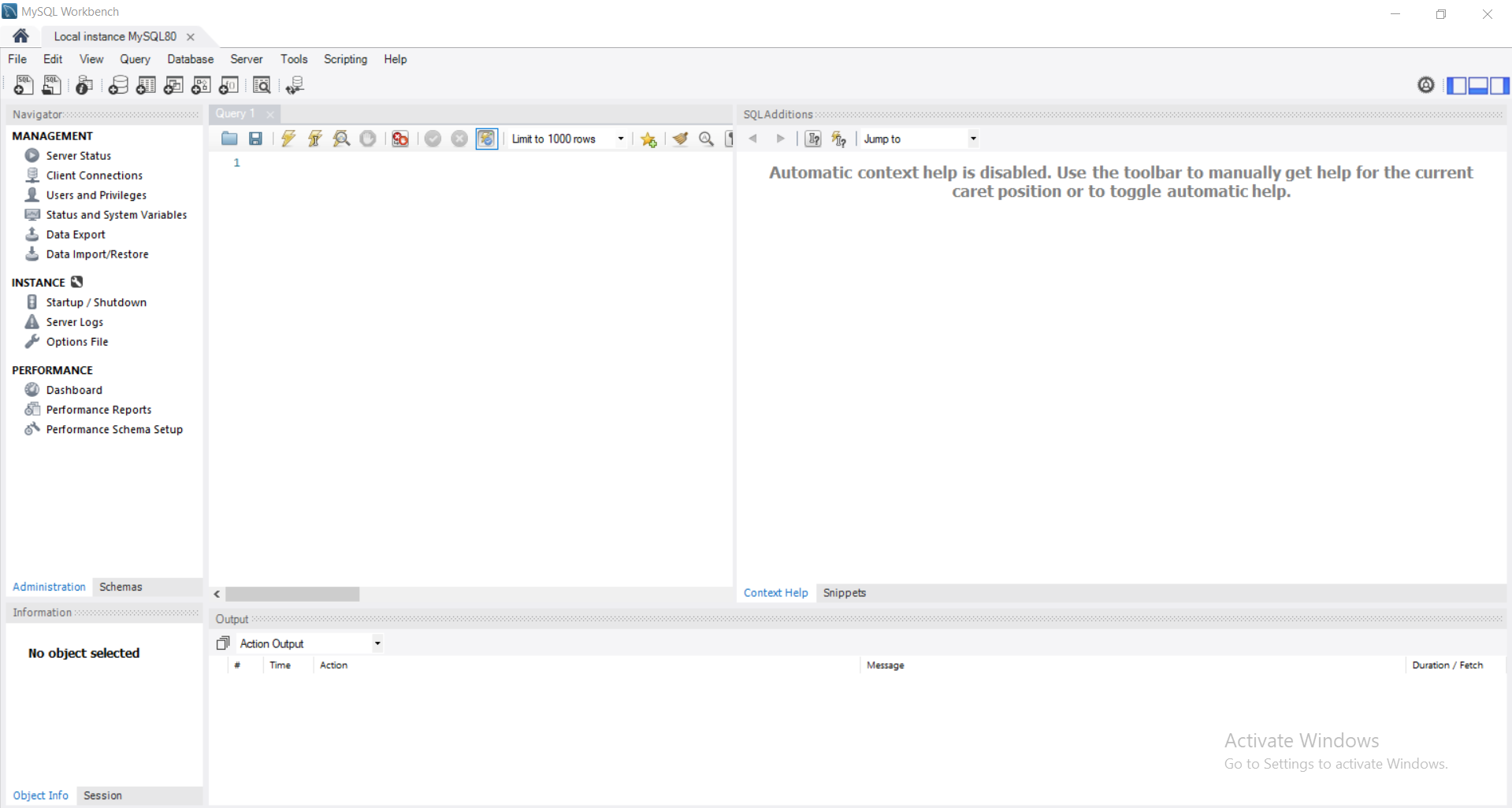Open Server Status page
Viewport: 1512px width, 808px height.
click(78, 156)
